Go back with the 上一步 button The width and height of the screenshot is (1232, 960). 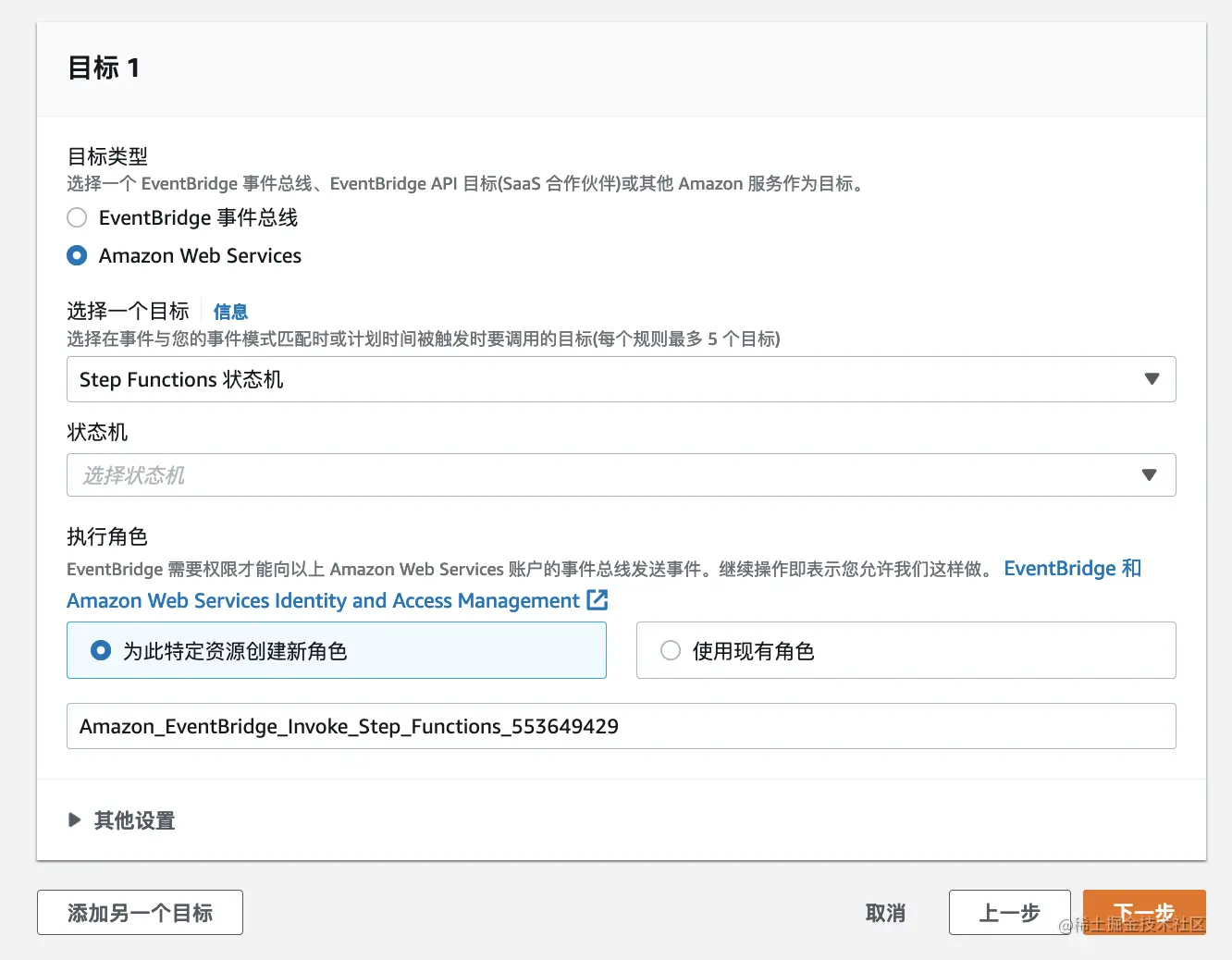pos(1010,913)
